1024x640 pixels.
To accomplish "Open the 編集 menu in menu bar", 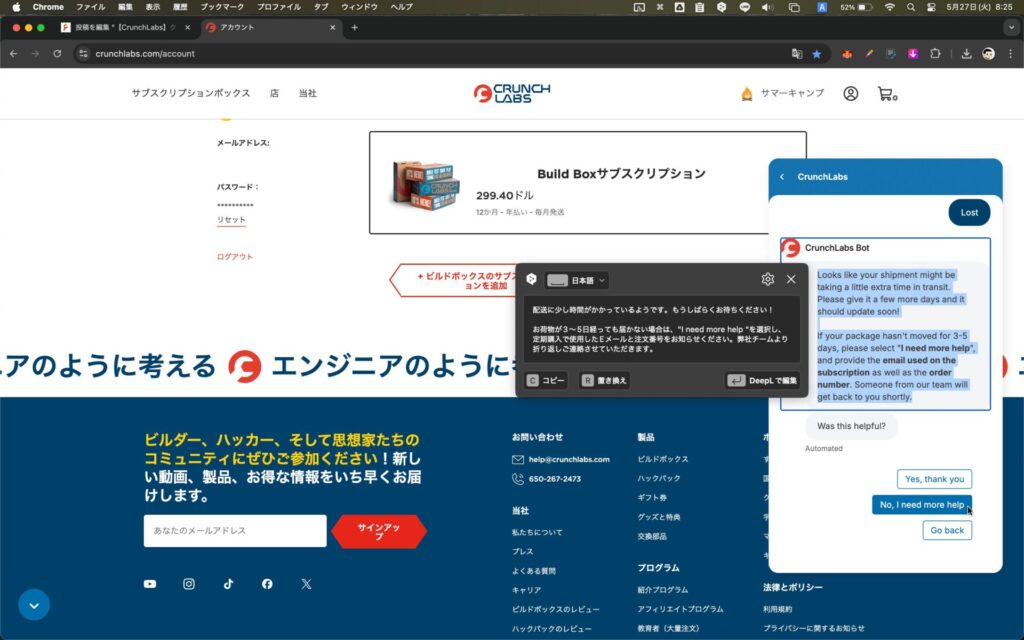I will [125, 7].
